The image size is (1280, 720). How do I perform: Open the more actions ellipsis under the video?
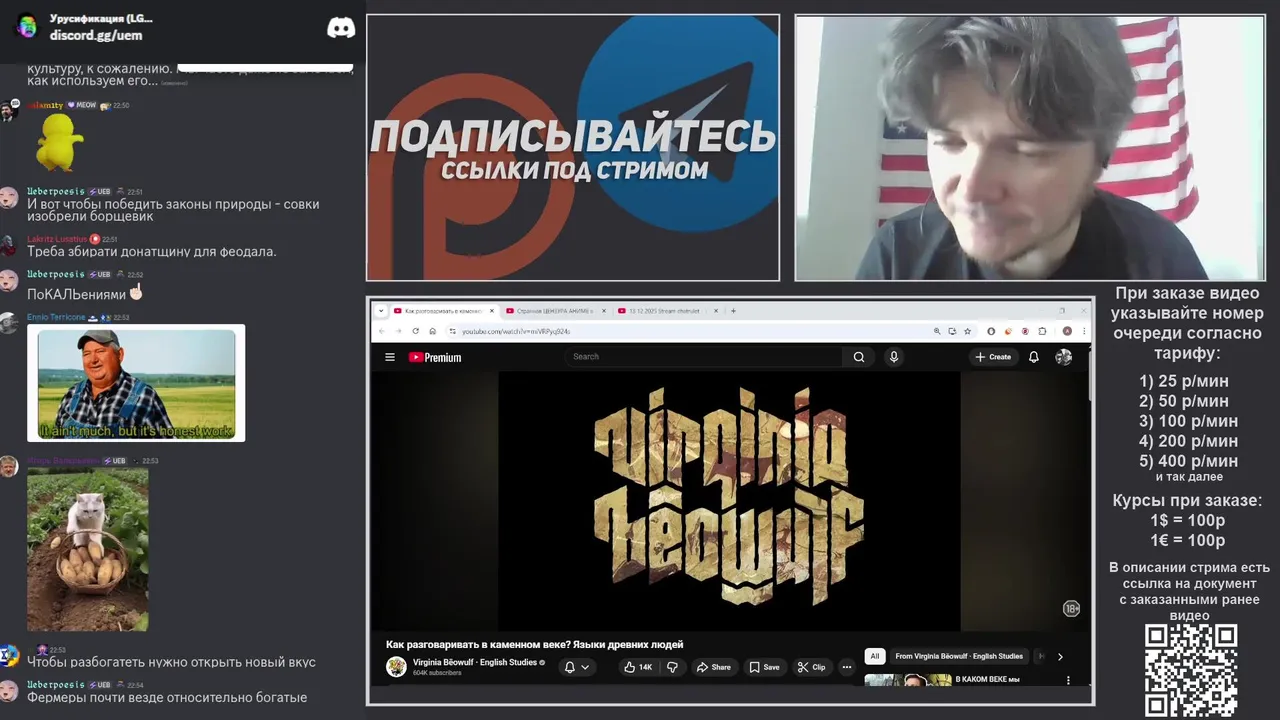tap(846, 667)
